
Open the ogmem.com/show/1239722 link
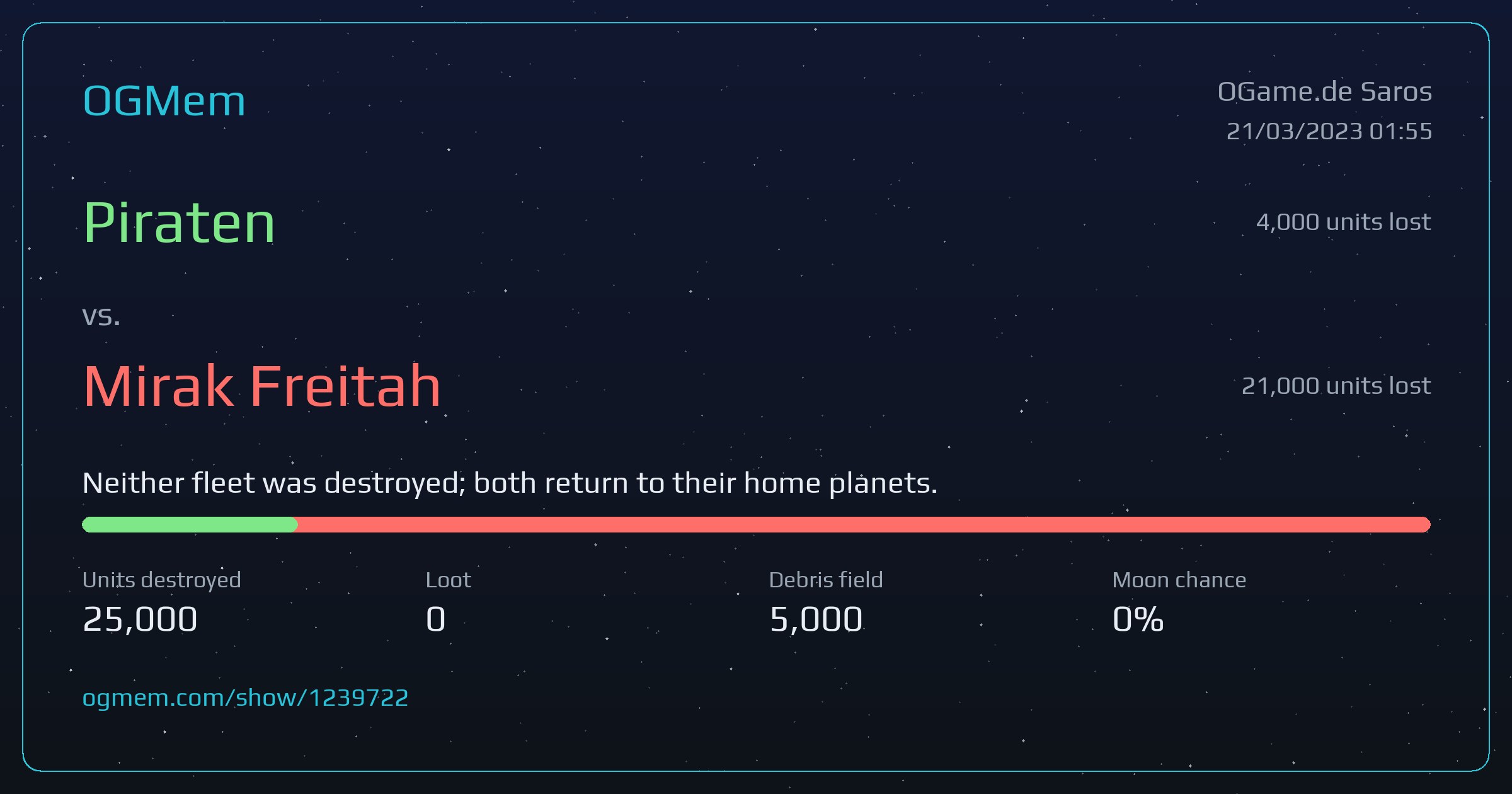(245, 698)
